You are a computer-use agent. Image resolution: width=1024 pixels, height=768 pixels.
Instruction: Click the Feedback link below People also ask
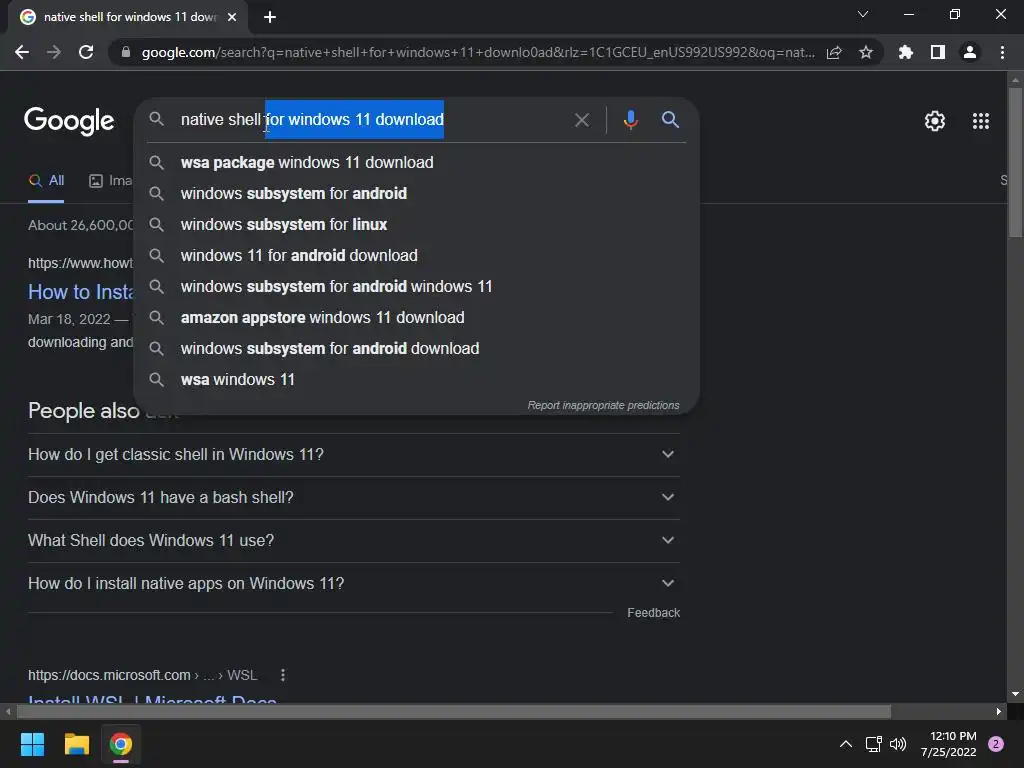pos(653,613)
